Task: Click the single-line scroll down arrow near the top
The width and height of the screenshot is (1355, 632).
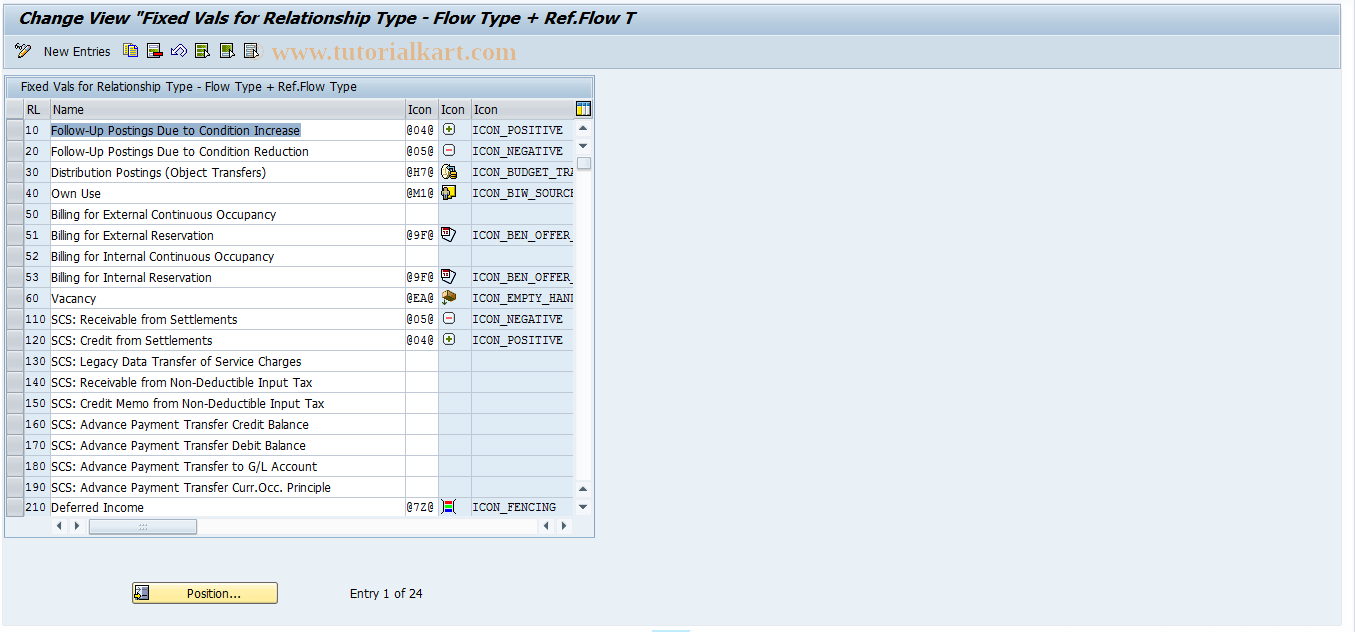Action: (583, 146)
